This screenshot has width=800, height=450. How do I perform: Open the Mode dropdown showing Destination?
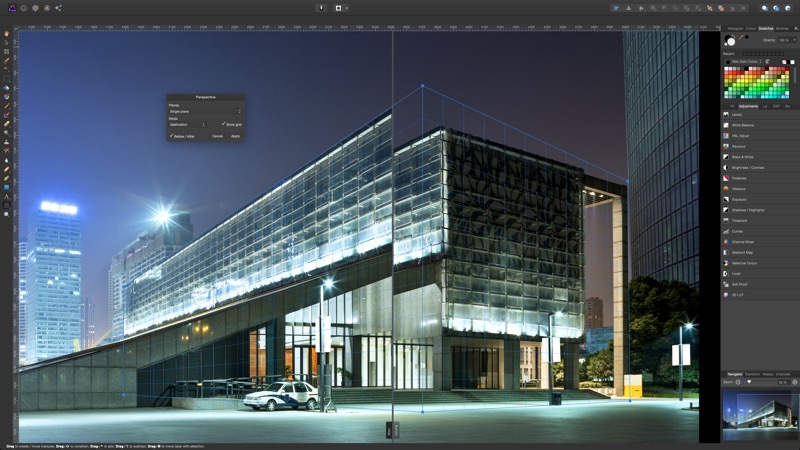point(187,124)
